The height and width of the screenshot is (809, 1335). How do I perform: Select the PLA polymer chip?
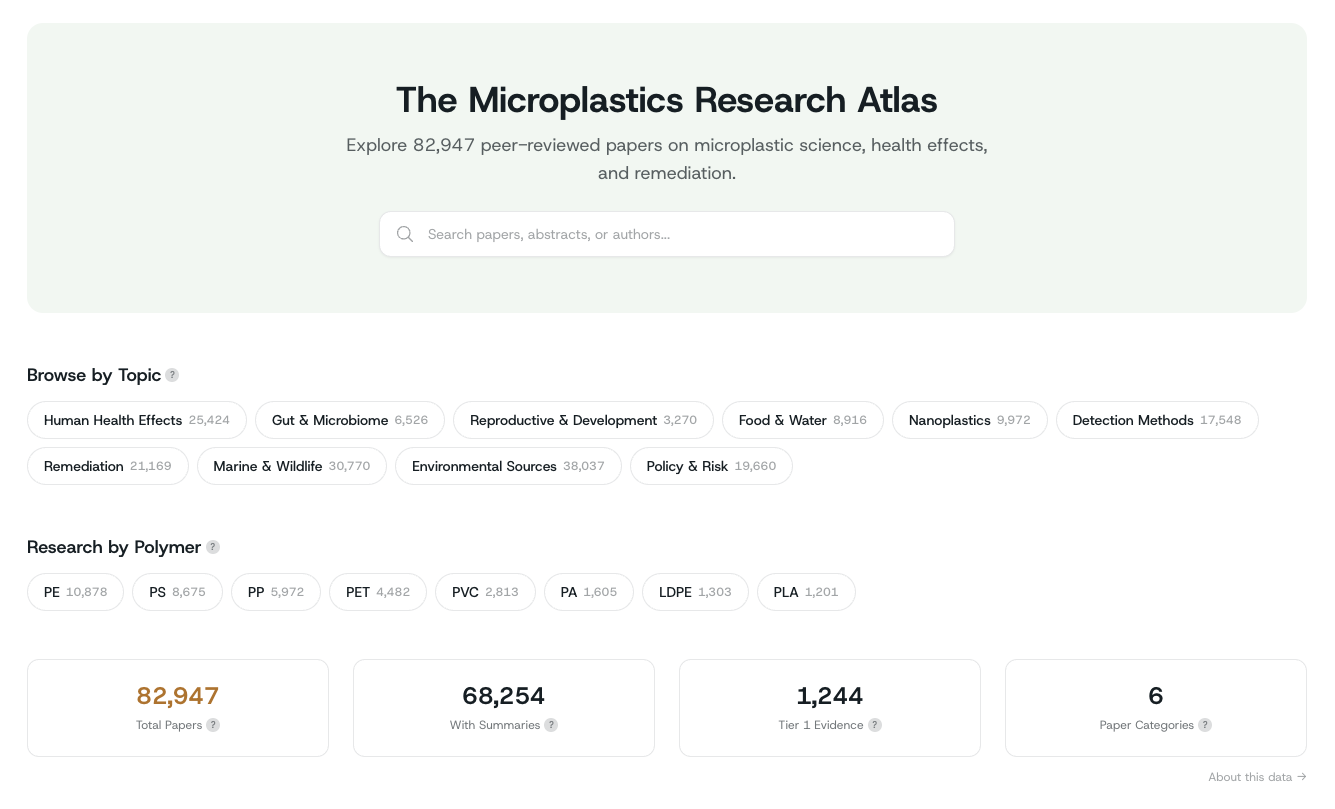(805, 592)
